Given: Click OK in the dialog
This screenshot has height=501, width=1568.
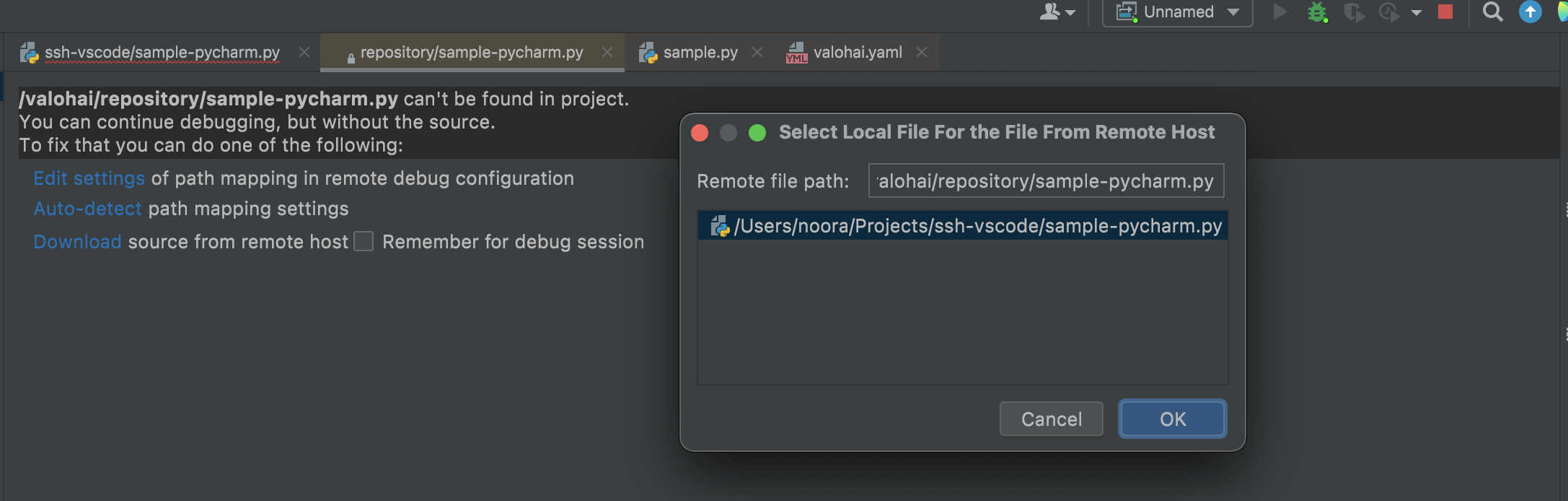Looking at the screenshot, I should coord(1172,419).
